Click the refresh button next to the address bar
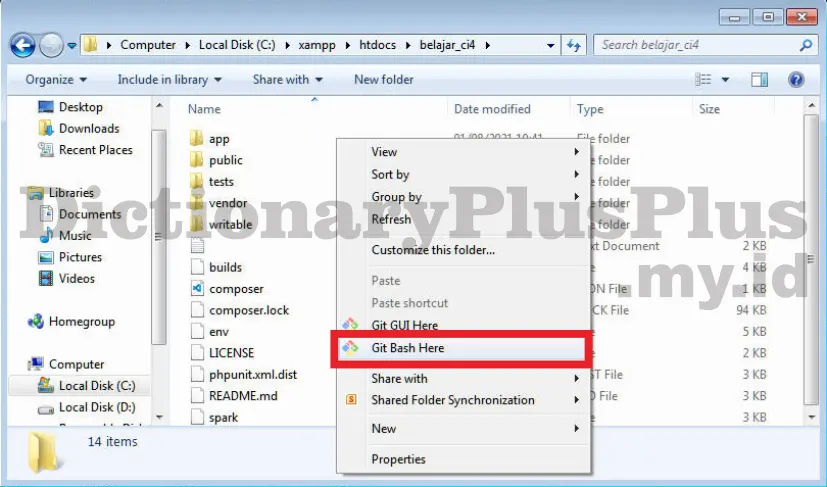The image size is (827, 487). (x=573, y=45)
